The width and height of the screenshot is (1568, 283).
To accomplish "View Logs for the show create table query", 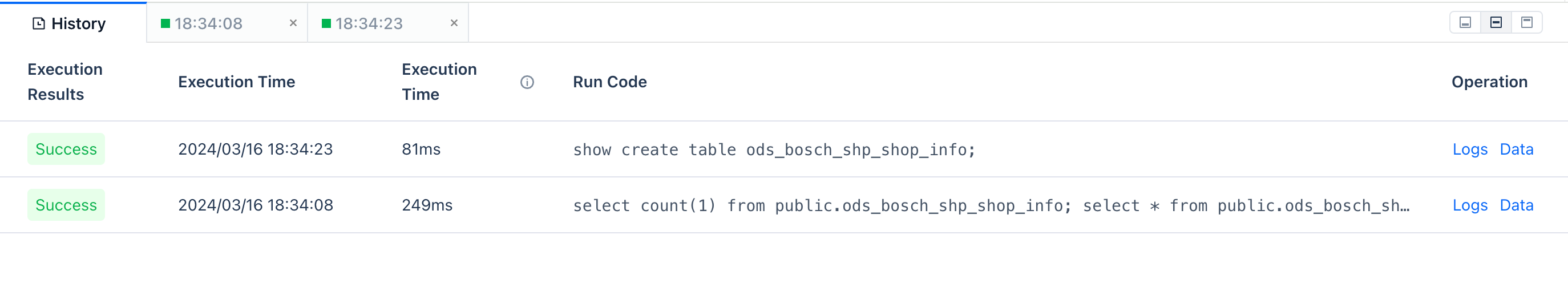I will pyautogui.click(x=1469, y=149).
